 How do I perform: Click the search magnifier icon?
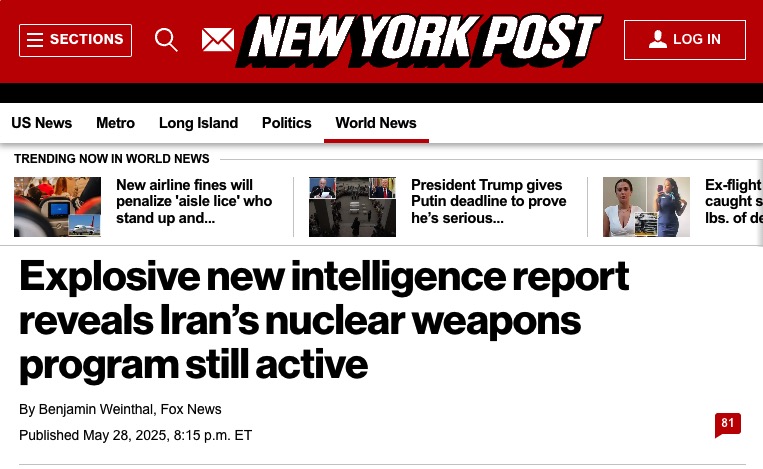(166, 40)
